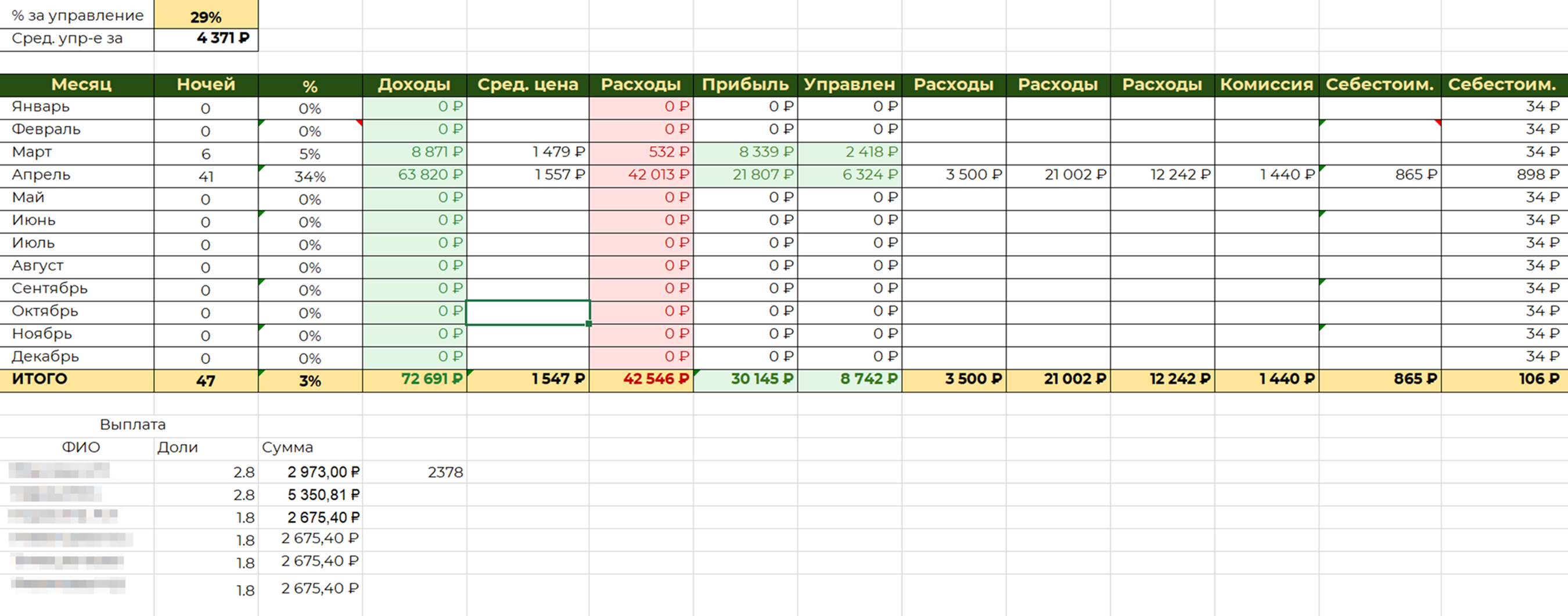Select April commission 1 440 ₽ cell
The width and height of the screenshot is (1568, 616).
pyautogui.click(x=1267, y=176)
